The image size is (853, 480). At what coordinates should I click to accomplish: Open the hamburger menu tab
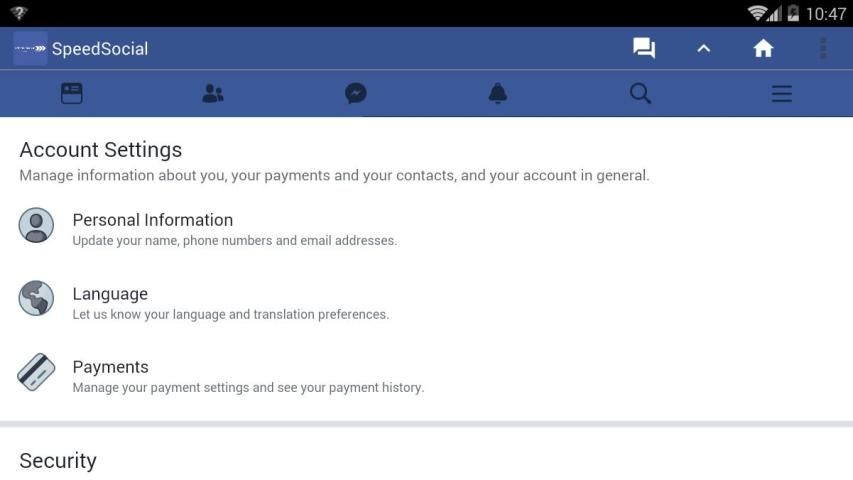click(x=781, y=94)
